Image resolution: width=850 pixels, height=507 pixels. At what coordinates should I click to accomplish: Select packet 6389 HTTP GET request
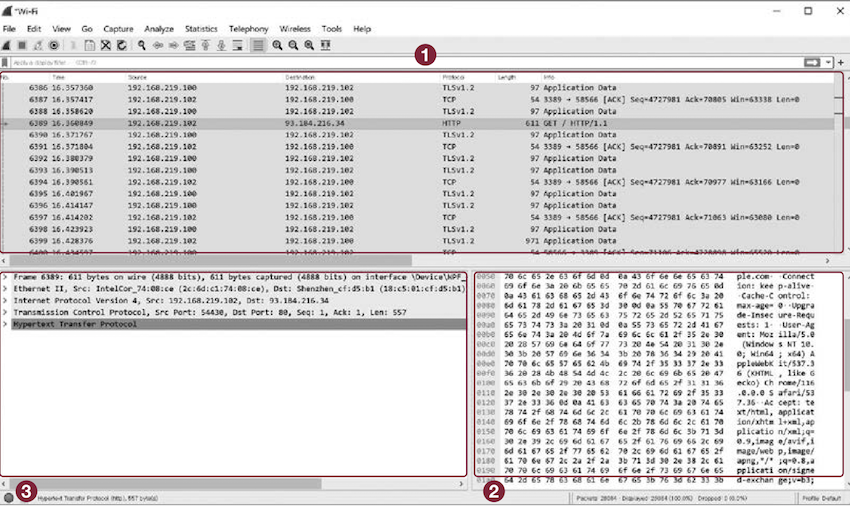(x=417, y=124)
